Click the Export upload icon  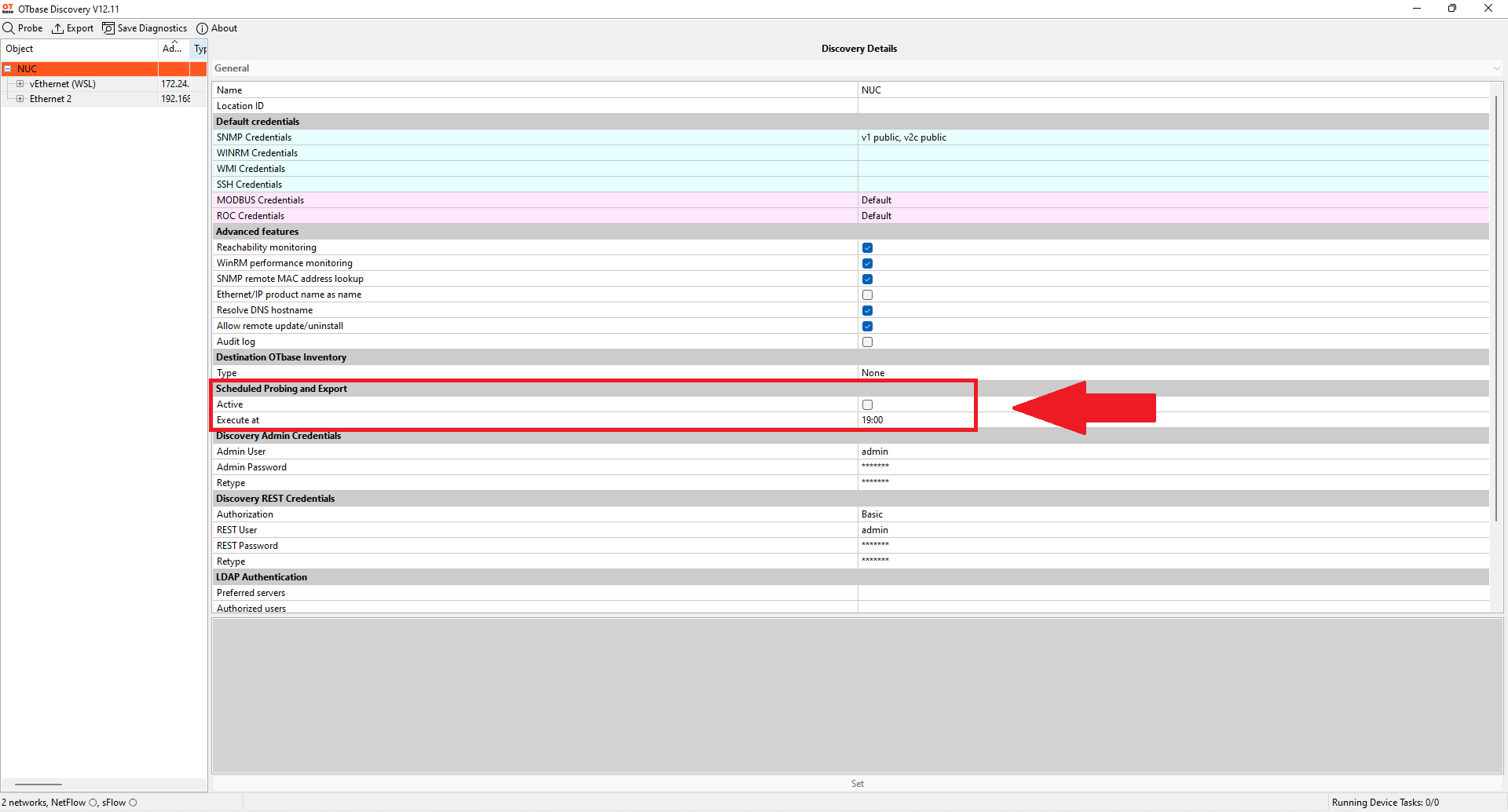tap(57, 28)
